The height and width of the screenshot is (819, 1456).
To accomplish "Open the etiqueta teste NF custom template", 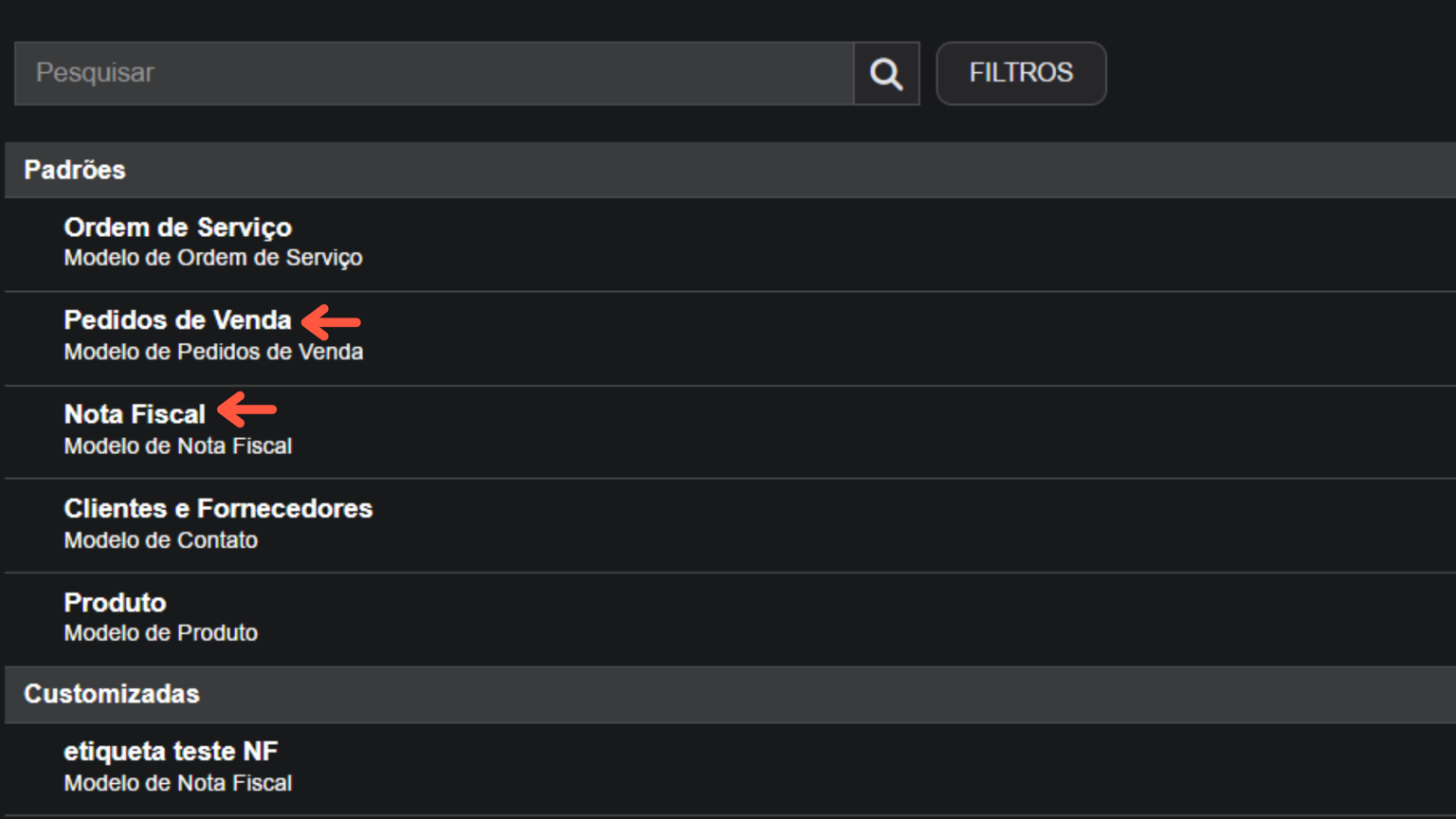I will tap(171, 751).
